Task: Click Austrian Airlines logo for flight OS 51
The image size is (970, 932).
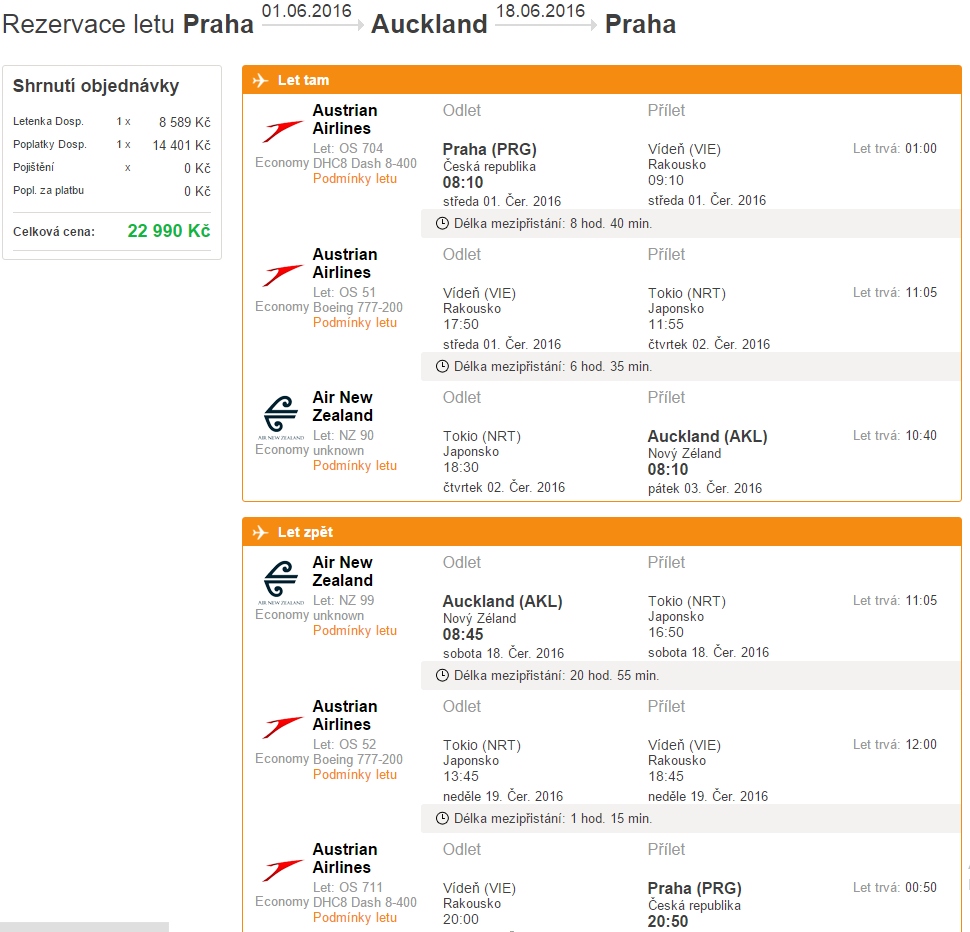Action: click(x=281, y=275)
